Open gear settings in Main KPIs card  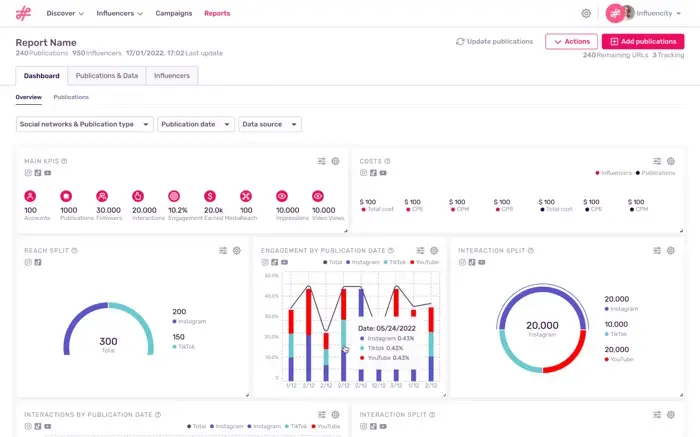point(335,161)
